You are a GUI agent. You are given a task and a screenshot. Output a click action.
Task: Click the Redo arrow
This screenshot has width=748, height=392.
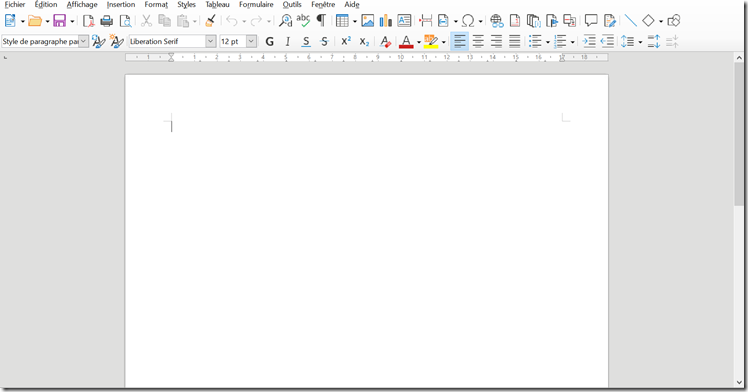[257, 21]
